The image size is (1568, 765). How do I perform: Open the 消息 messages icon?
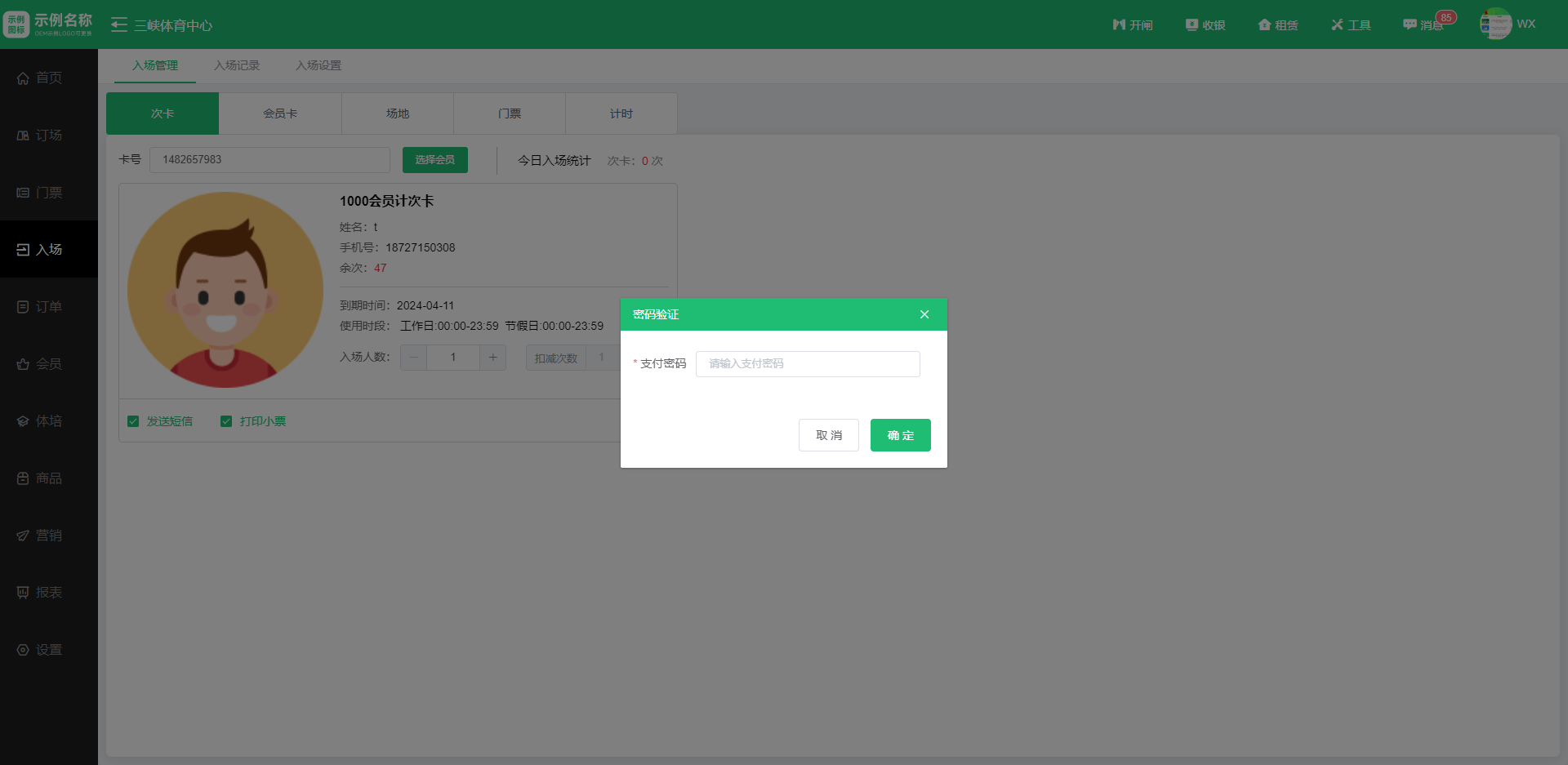click(x=1423, y=24)
